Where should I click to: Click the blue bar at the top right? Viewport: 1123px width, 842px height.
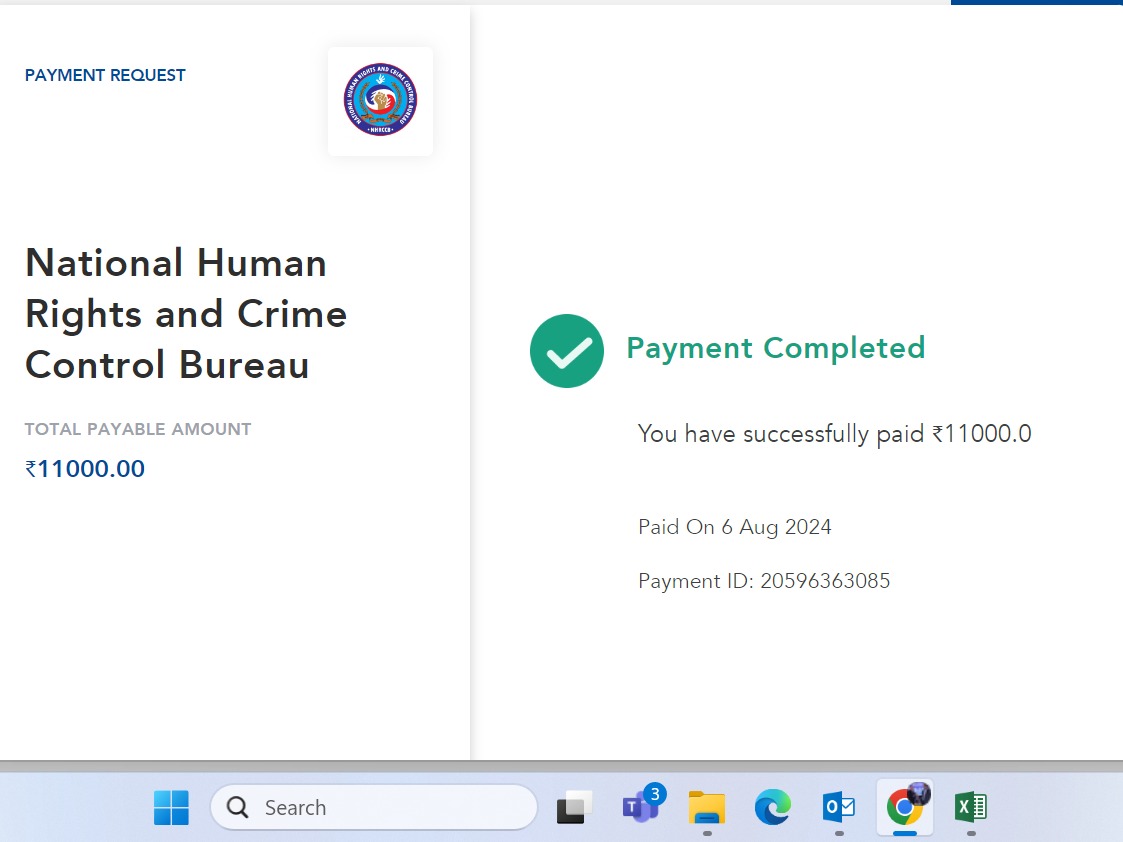pos(1036,3)
